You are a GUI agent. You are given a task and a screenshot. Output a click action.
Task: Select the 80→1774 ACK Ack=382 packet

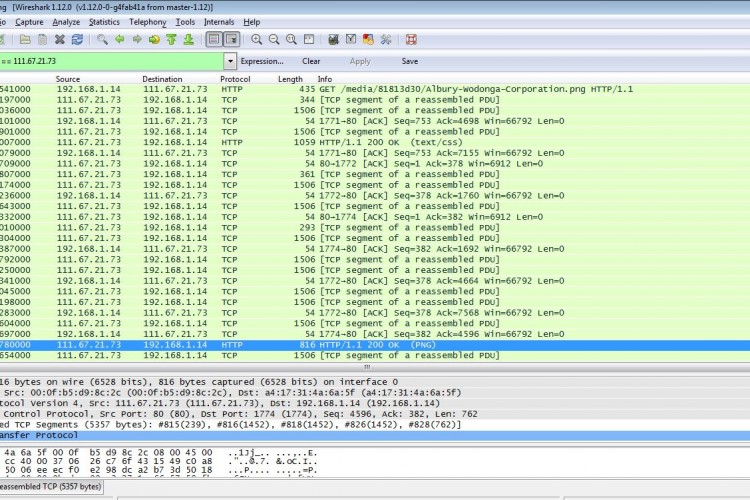click(x=375, y=217)
